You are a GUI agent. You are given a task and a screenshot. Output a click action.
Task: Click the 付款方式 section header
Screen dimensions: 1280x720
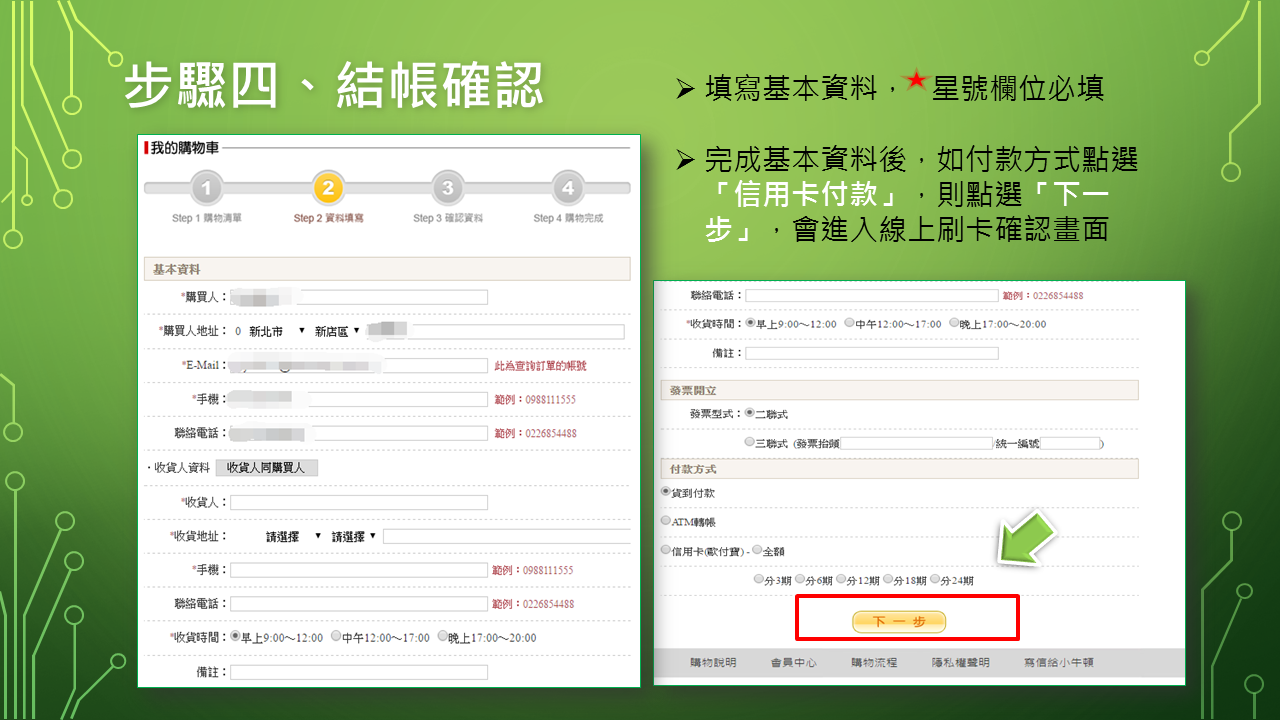pyautogui.click(x=899, y=469)
